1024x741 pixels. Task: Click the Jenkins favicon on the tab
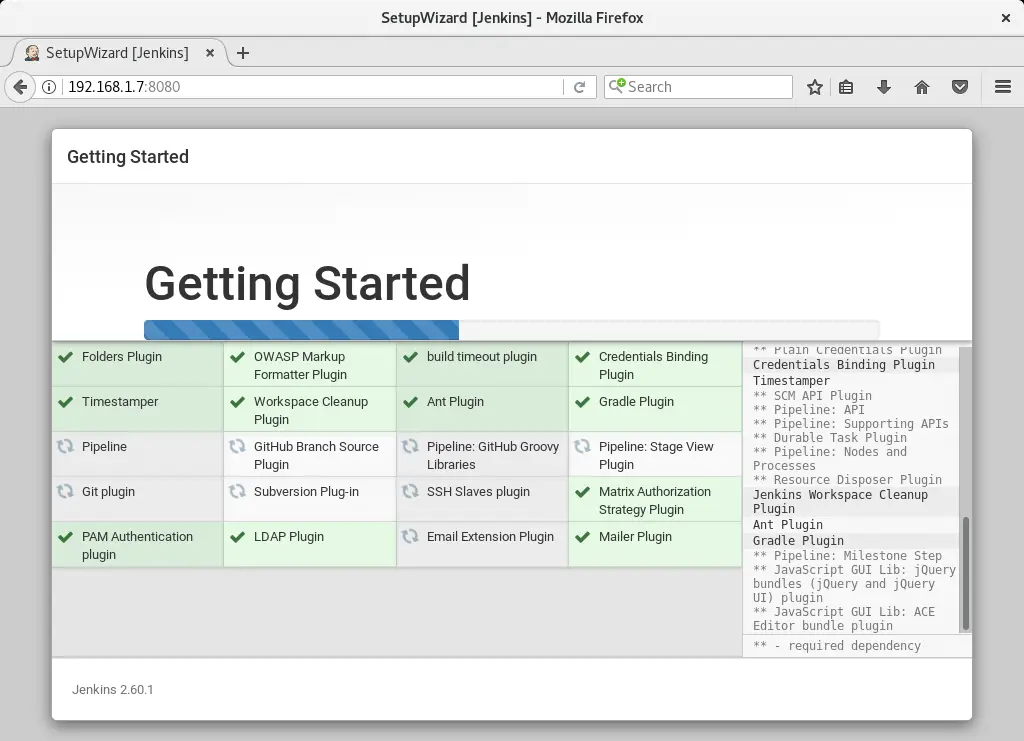tap(32, 53)
